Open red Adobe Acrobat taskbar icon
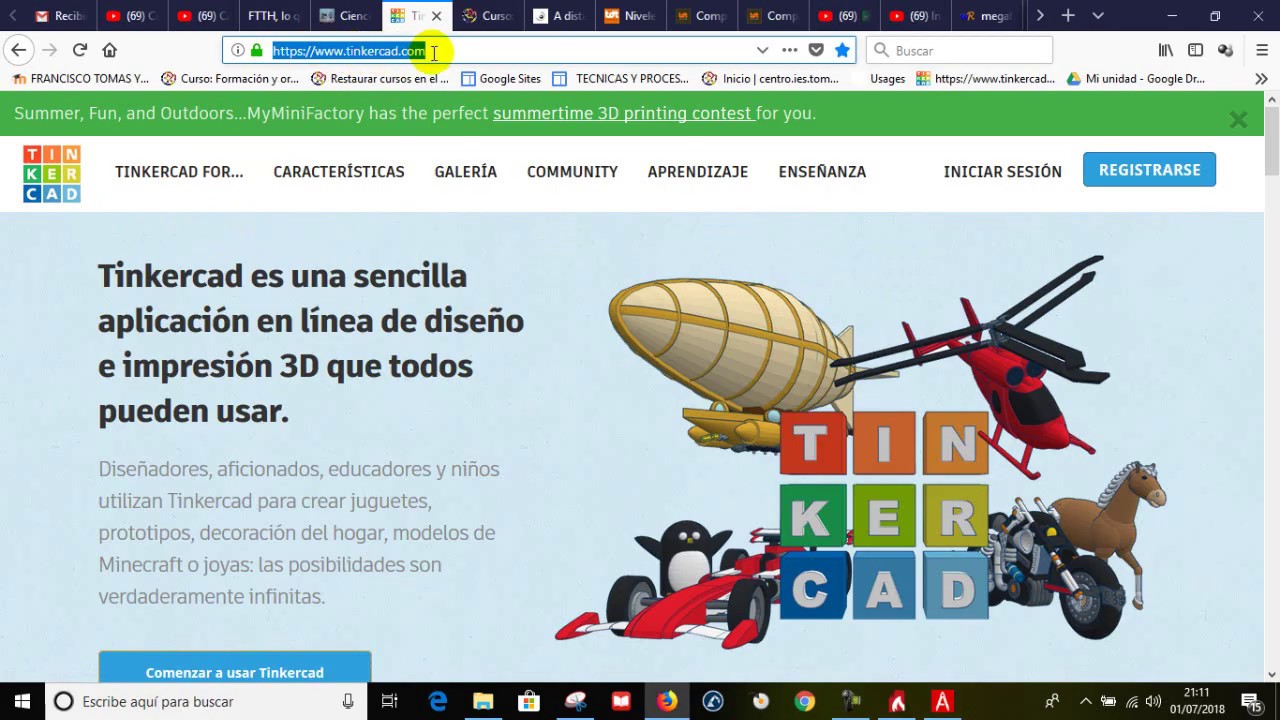Viewport: 1280px width, 720px height. pyautogui.click(x=942, y=701)
